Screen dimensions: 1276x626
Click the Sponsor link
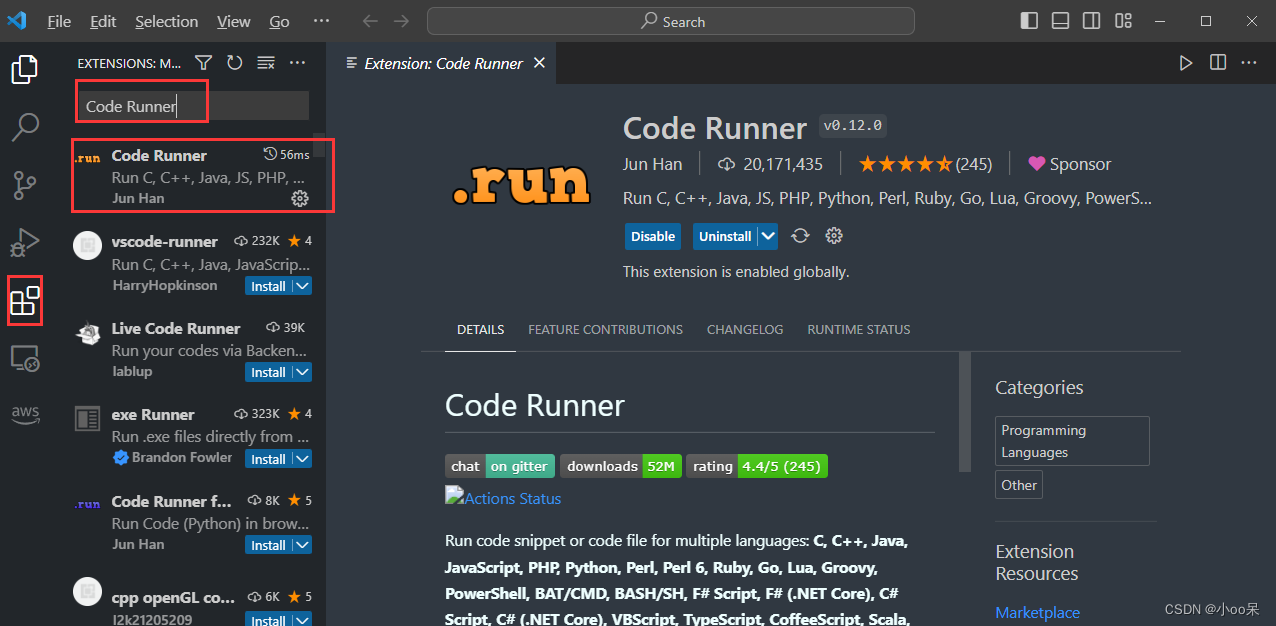pos(1069,164)
